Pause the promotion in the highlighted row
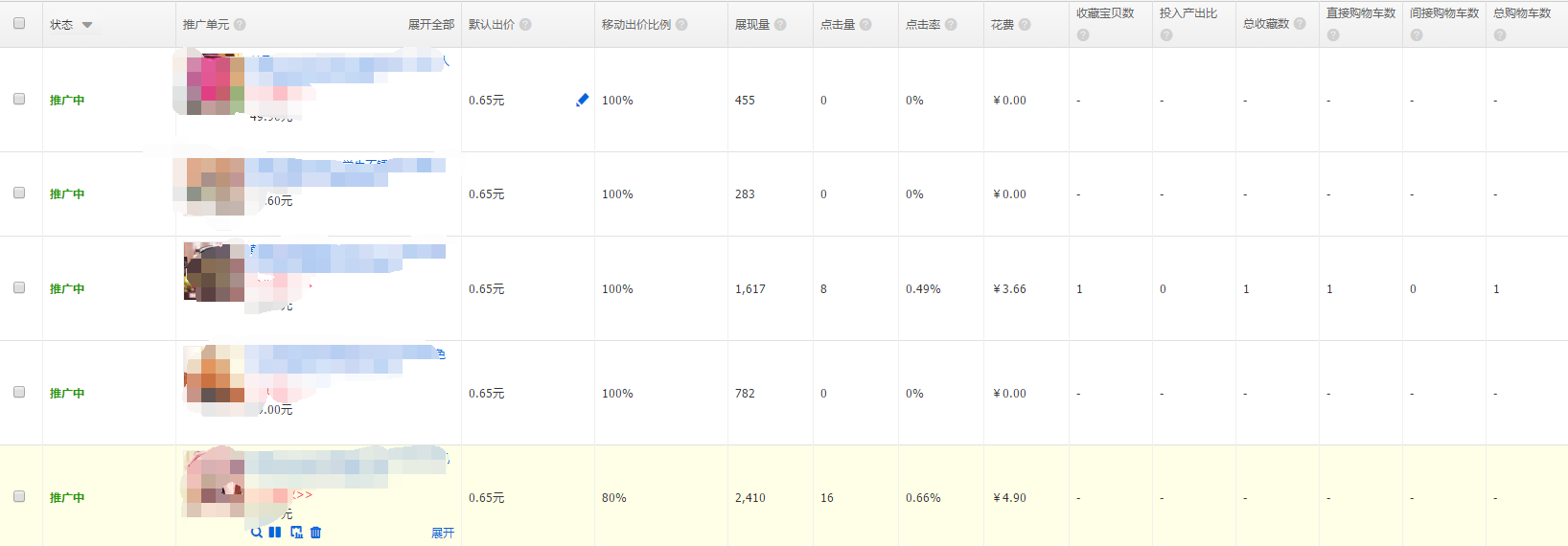The width and height of the screenshot is (1568, 546). (275, 533)
